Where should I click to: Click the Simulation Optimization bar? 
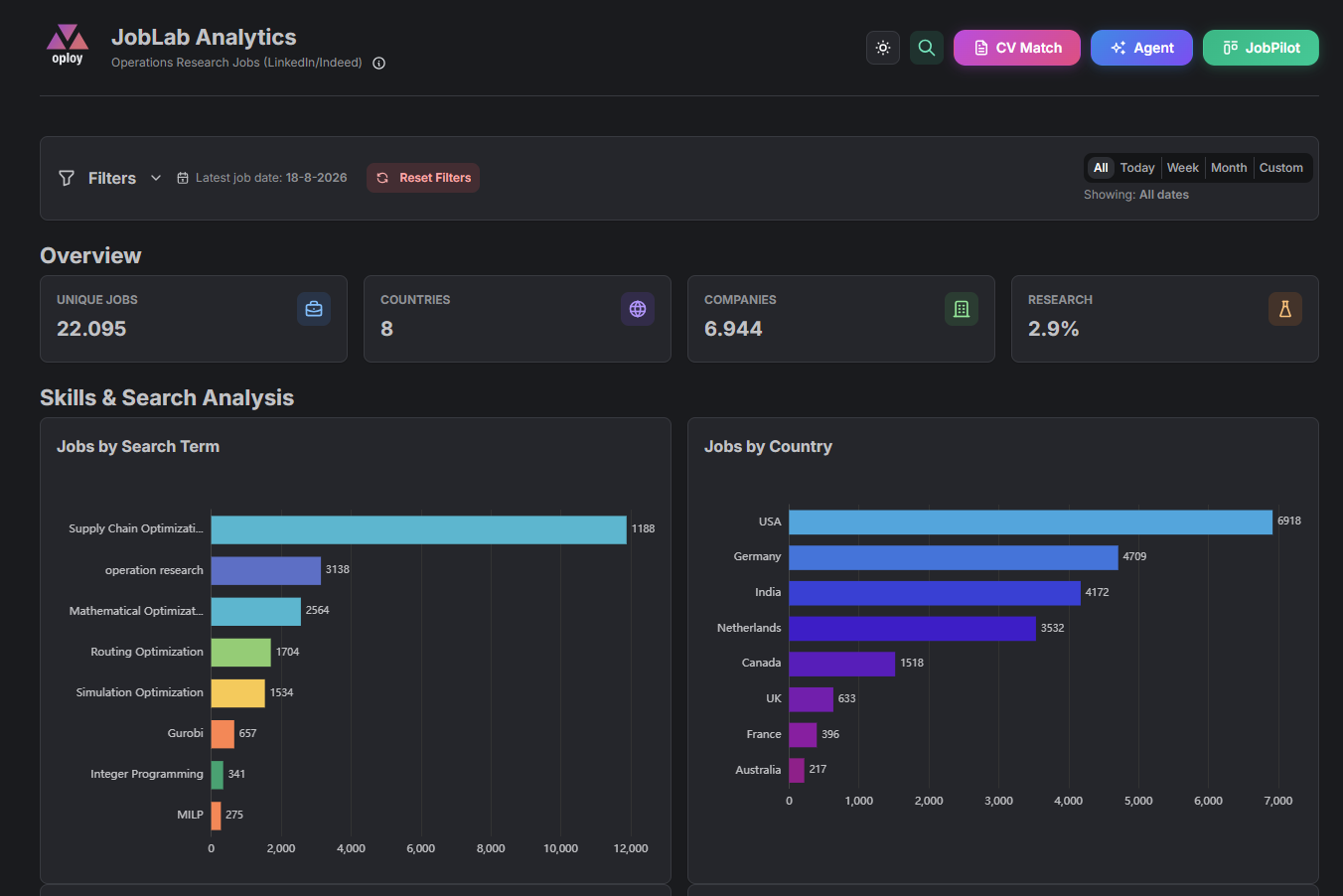238,692
